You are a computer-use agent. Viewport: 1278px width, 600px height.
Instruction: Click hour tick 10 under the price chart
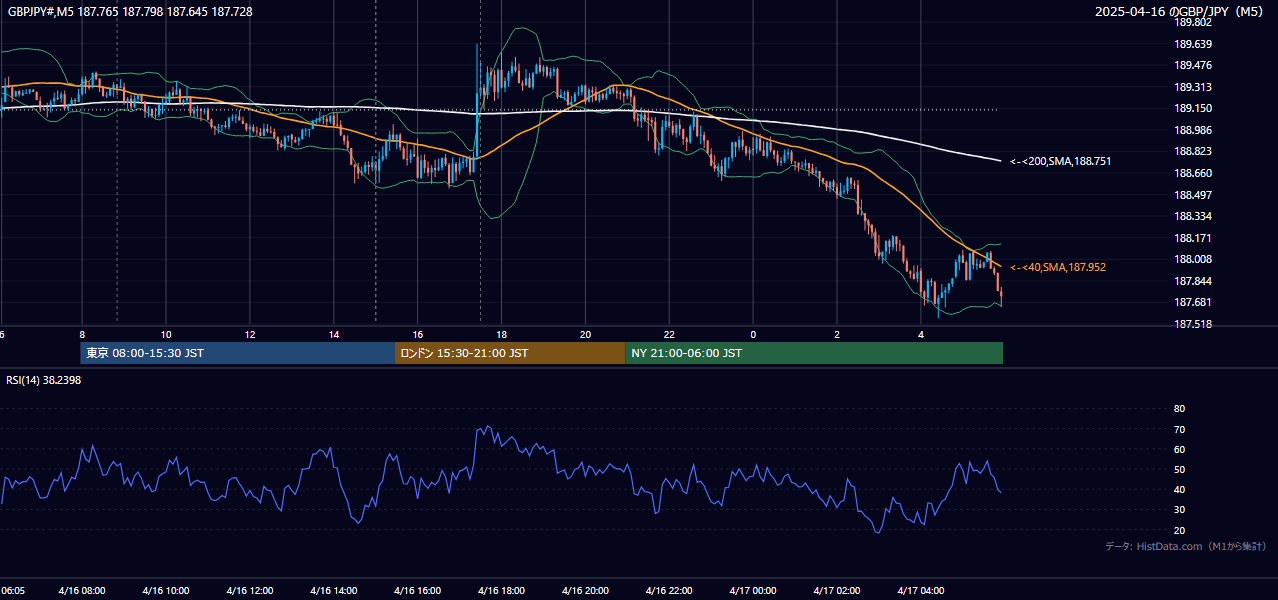166,334
